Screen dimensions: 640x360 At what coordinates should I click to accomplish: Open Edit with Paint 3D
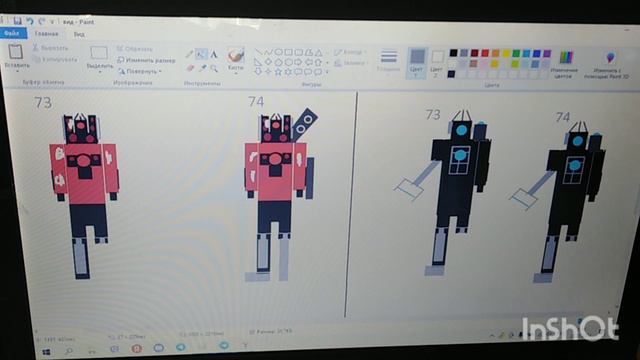click(x=607, y=65)
